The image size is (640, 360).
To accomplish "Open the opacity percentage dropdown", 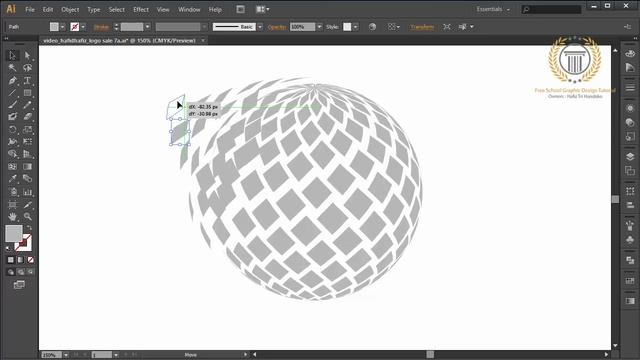I will tap(319, 27).
